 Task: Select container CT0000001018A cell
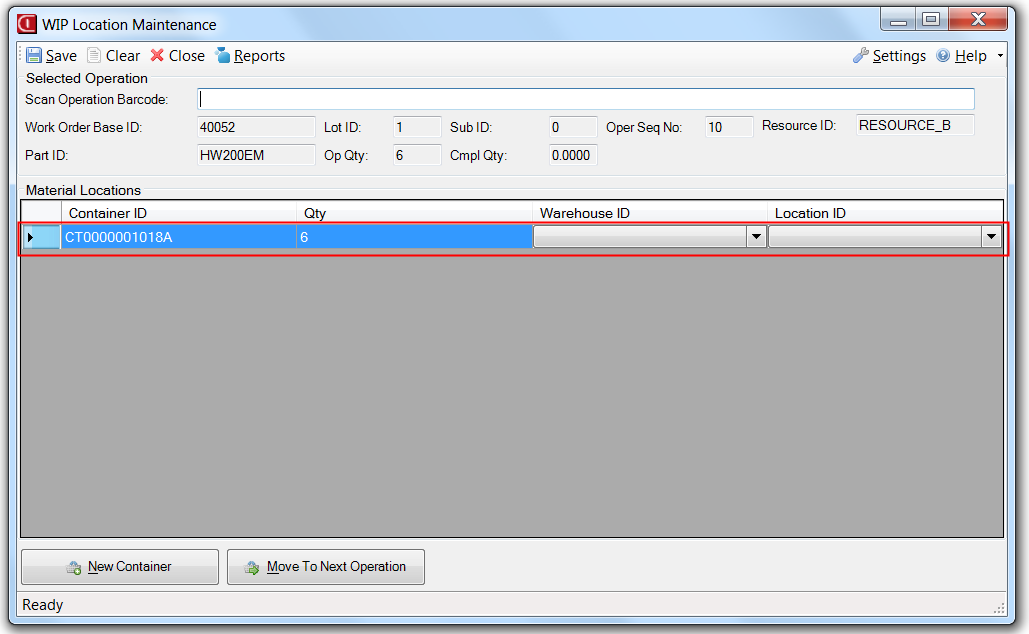[x=178, y=237]
